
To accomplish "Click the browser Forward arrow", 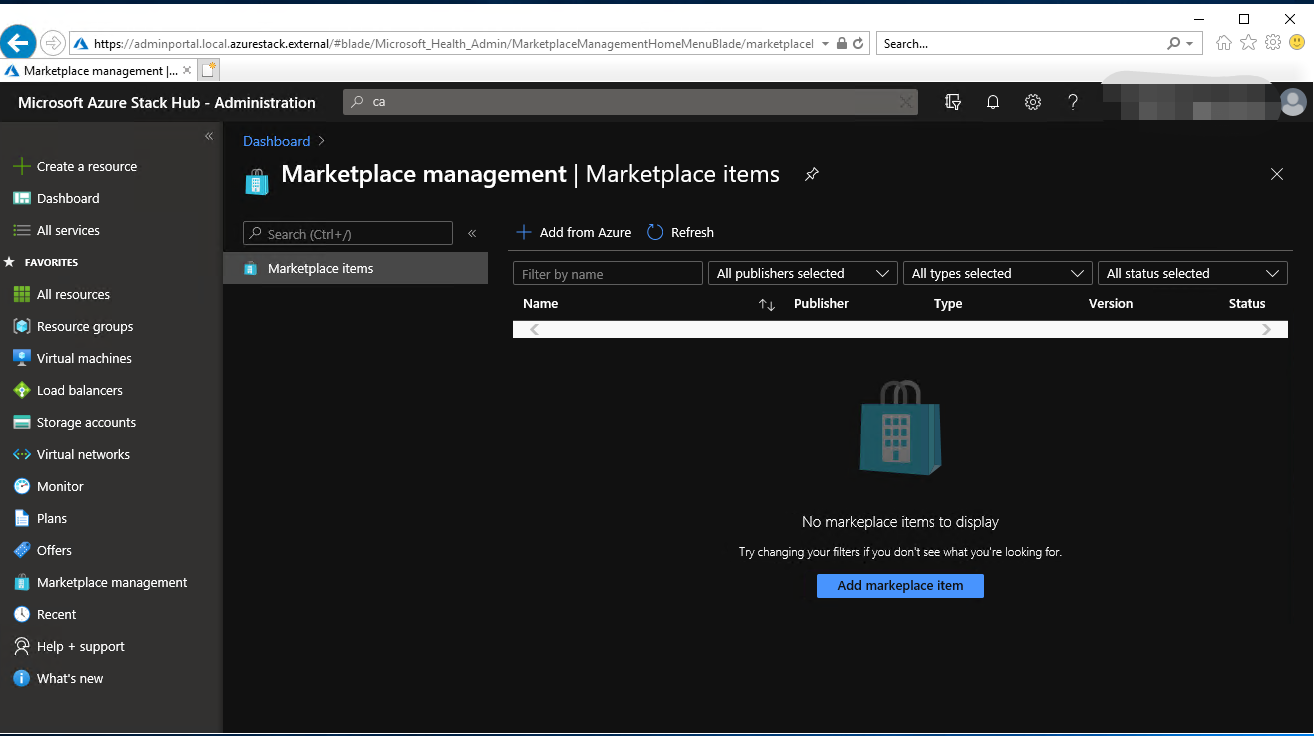I will pos(53,43).
